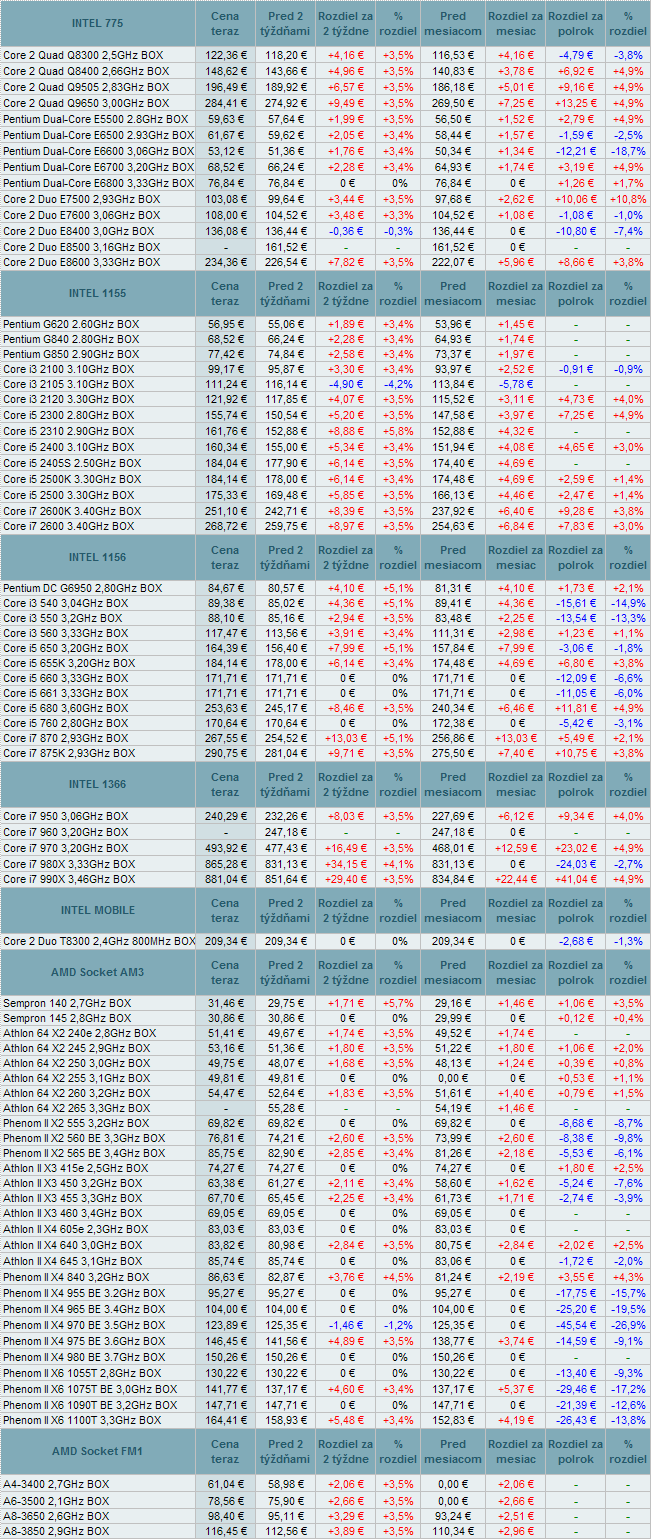Click the -29,46 € half-year change for X6 1075T

point(575,1390)
